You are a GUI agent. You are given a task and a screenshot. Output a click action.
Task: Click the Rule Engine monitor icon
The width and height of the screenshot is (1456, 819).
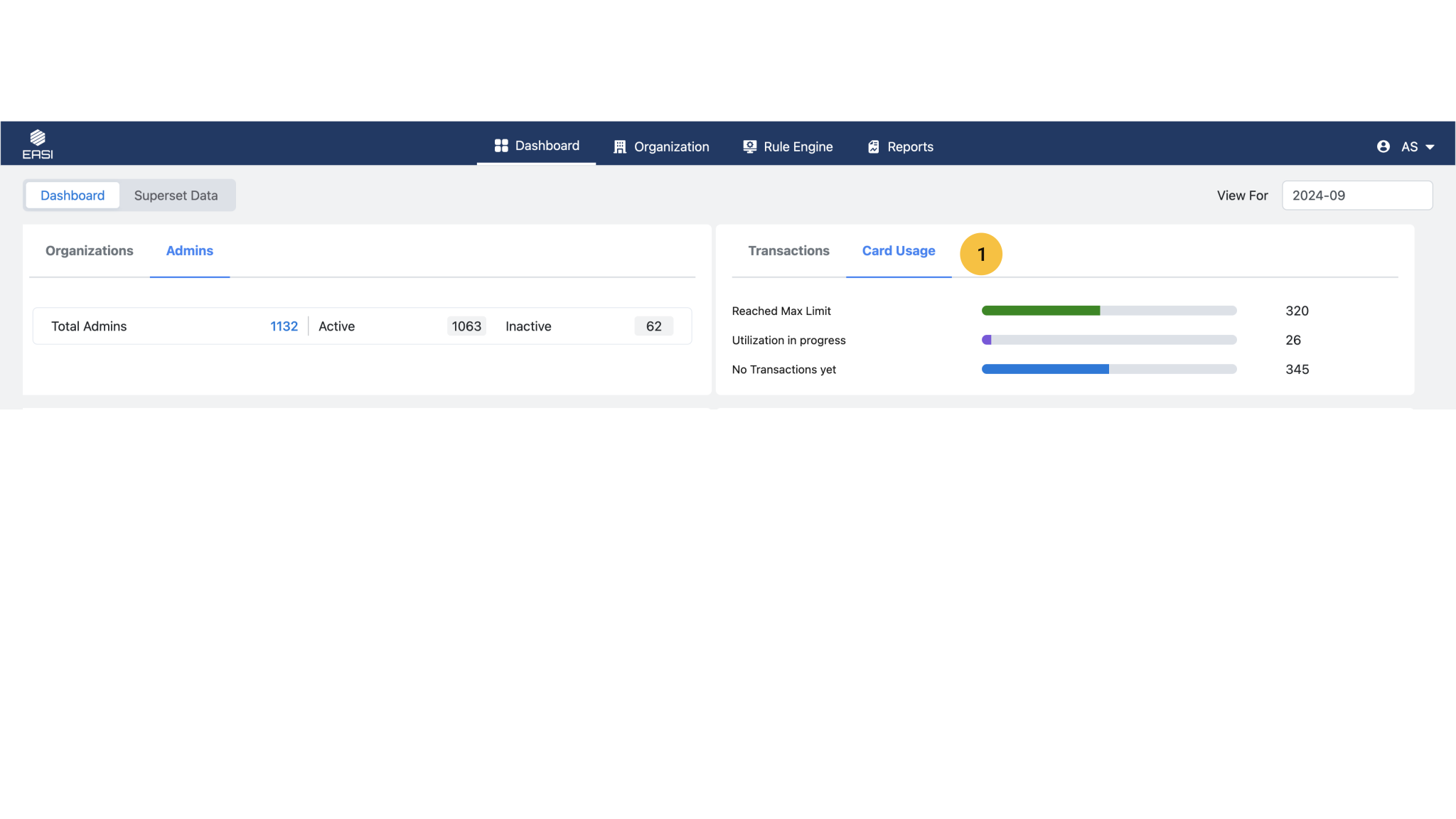(749, 146)
